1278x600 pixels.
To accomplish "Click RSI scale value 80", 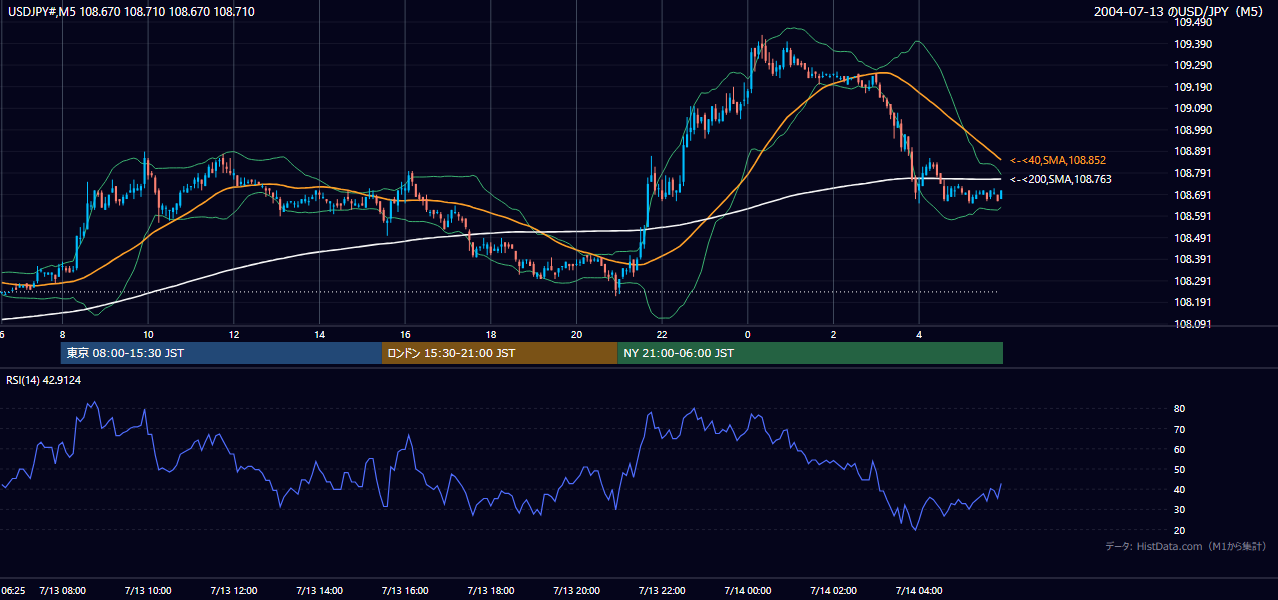I will (1179, 409).
